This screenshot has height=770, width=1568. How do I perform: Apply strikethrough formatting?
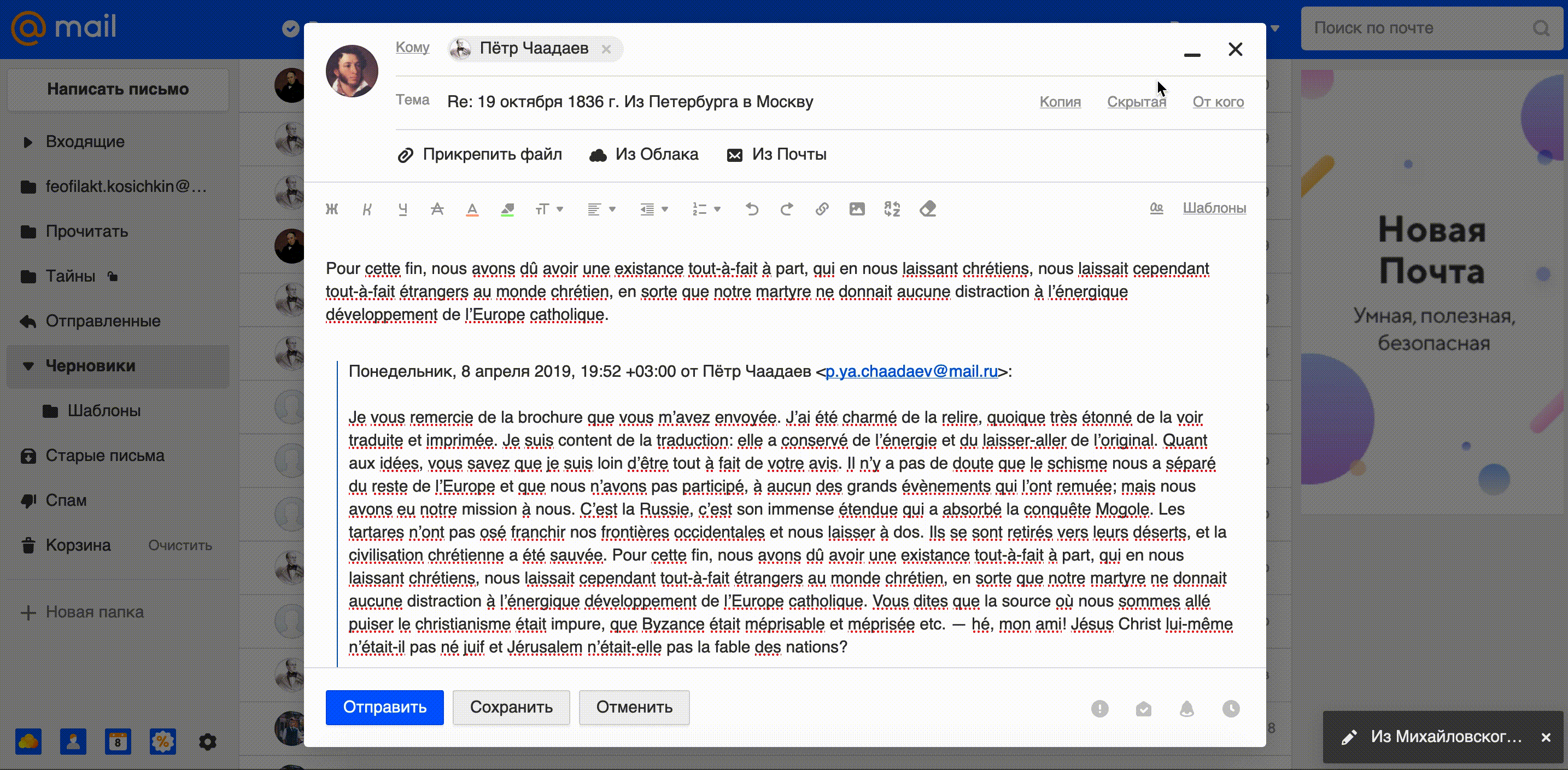(437, 209)
